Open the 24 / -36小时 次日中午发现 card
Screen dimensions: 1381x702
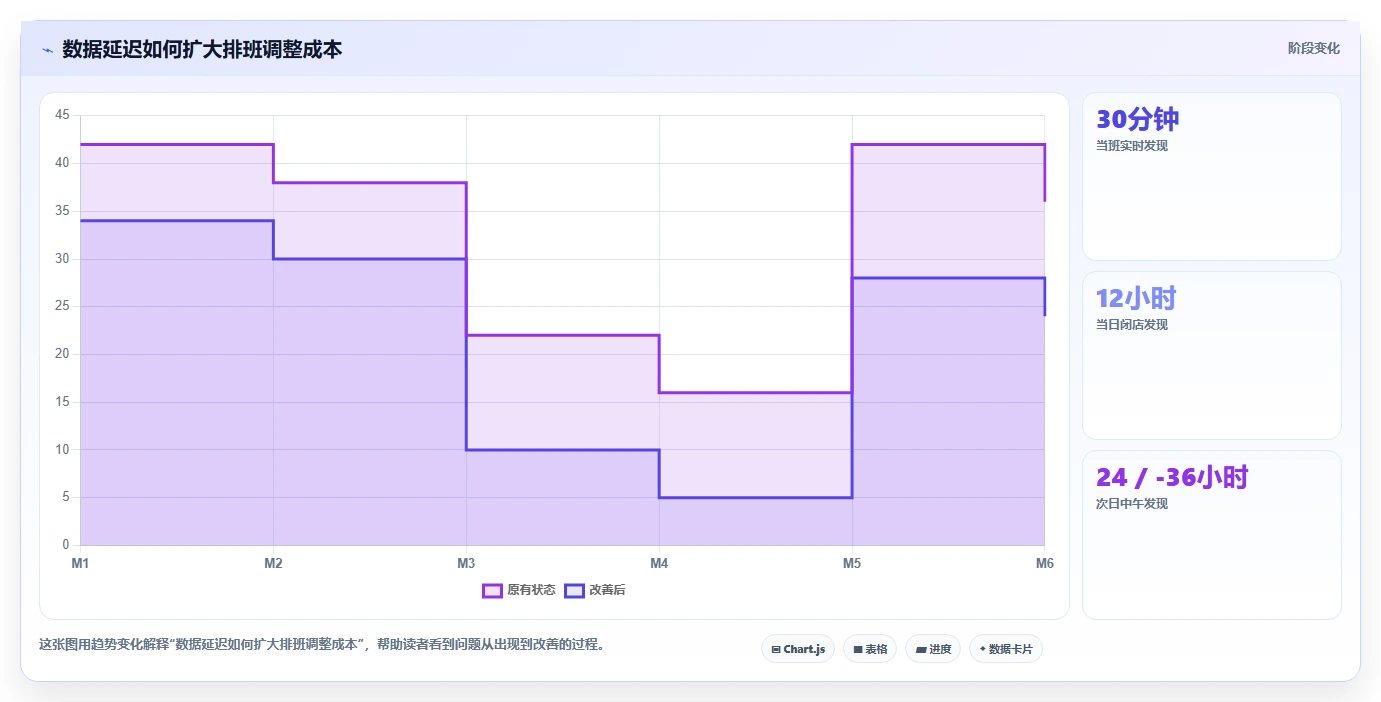1212,535
